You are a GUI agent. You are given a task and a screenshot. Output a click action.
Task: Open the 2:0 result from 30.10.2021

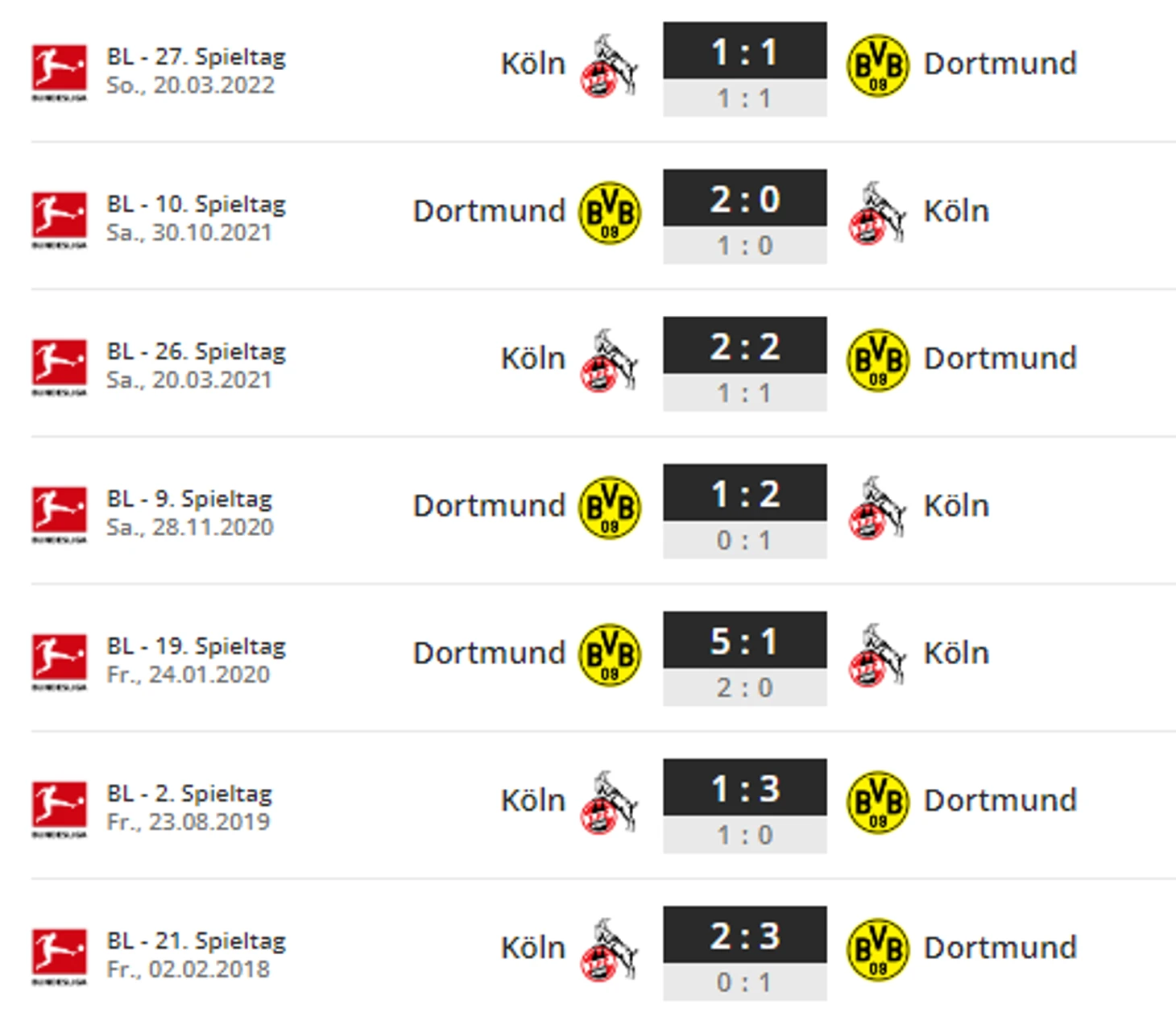(x=744, y=216)
